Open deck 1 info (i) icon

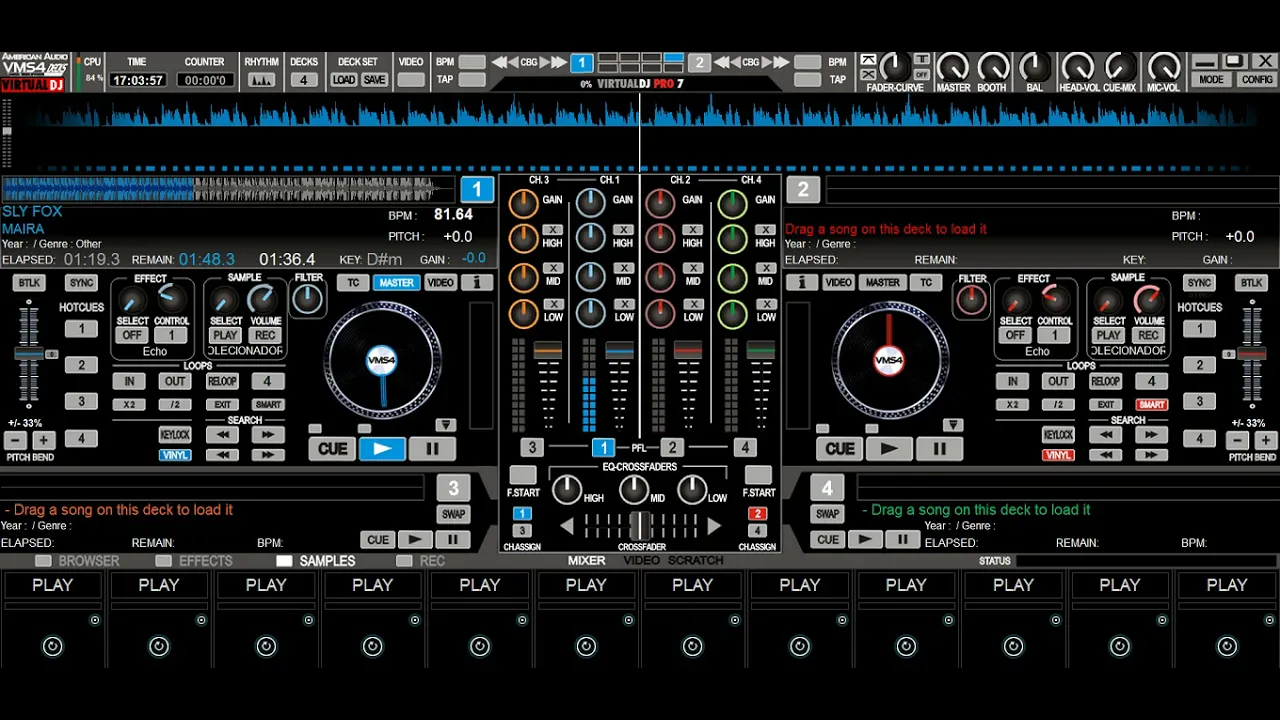[x=477, y=283]
